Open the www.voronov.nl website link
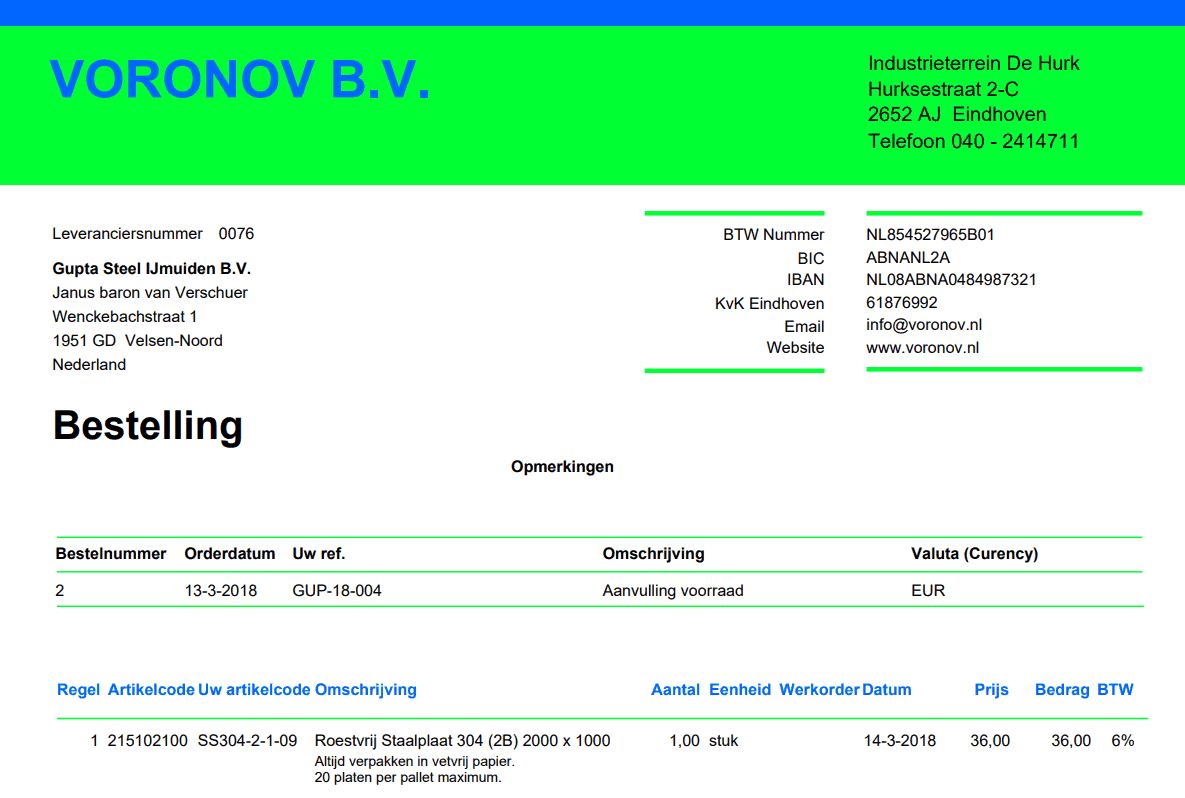This screenshot has width=1185, height=798. pyautogui.click(x=922, y=348)
